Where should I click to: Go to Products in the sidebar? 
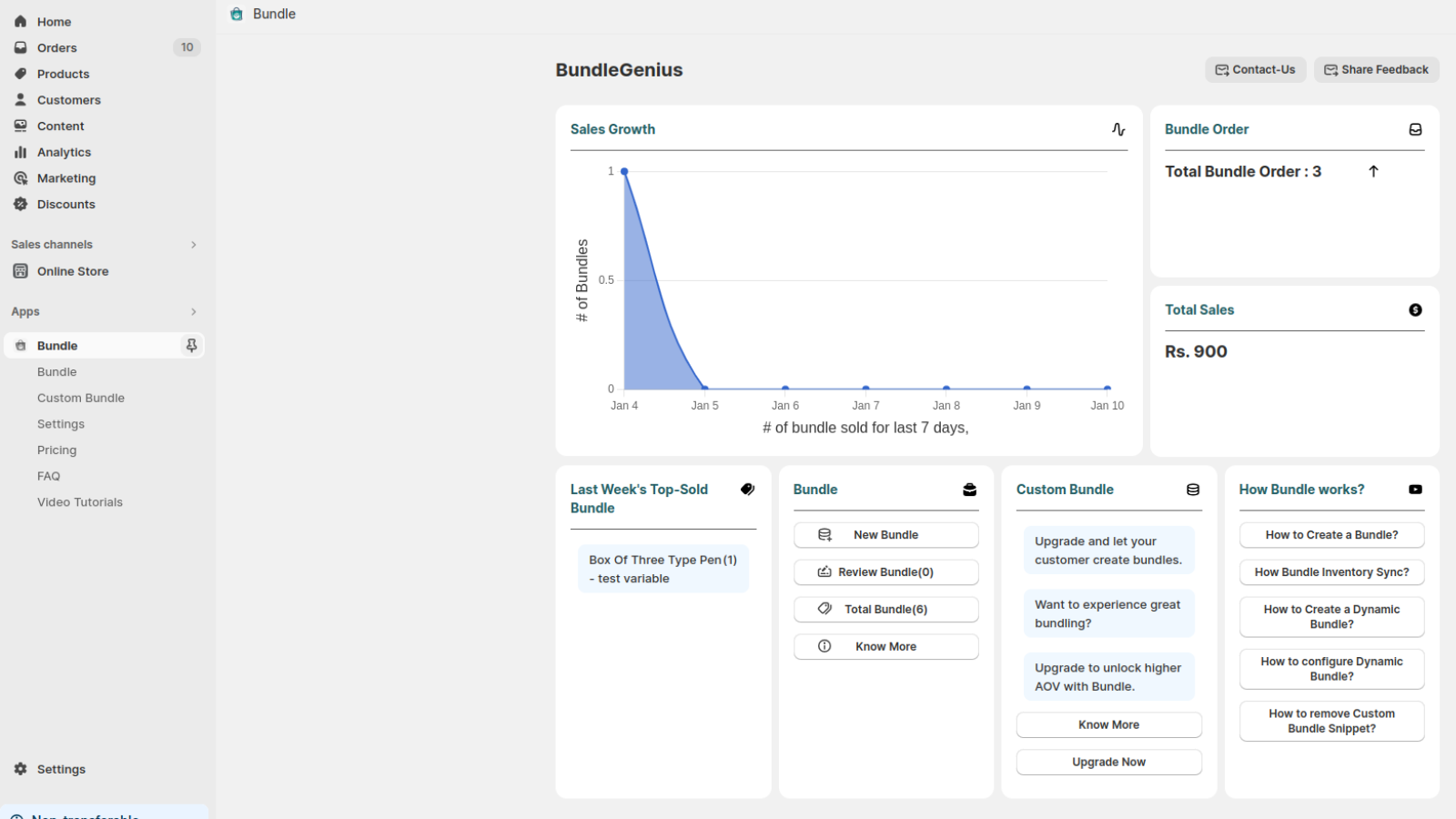click(63, 74)
